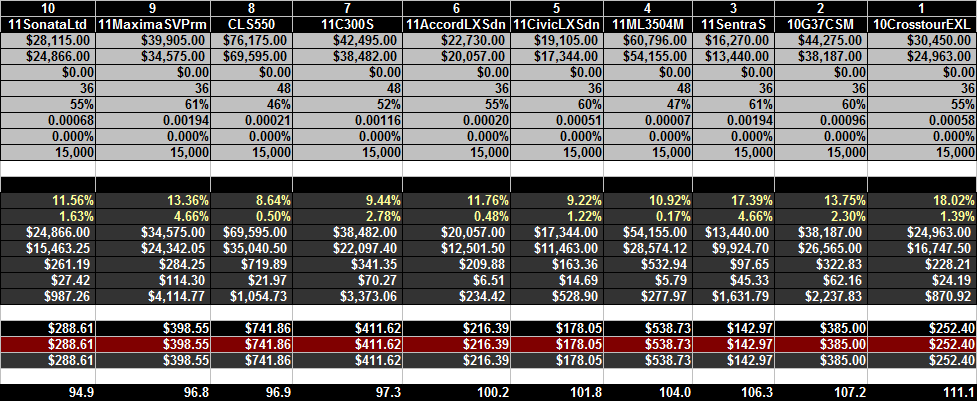Select the 10CrosstourEXL vehicle name cell
Image resolution: width=977 pixels, height=401 pixels.
pos(922,25)
